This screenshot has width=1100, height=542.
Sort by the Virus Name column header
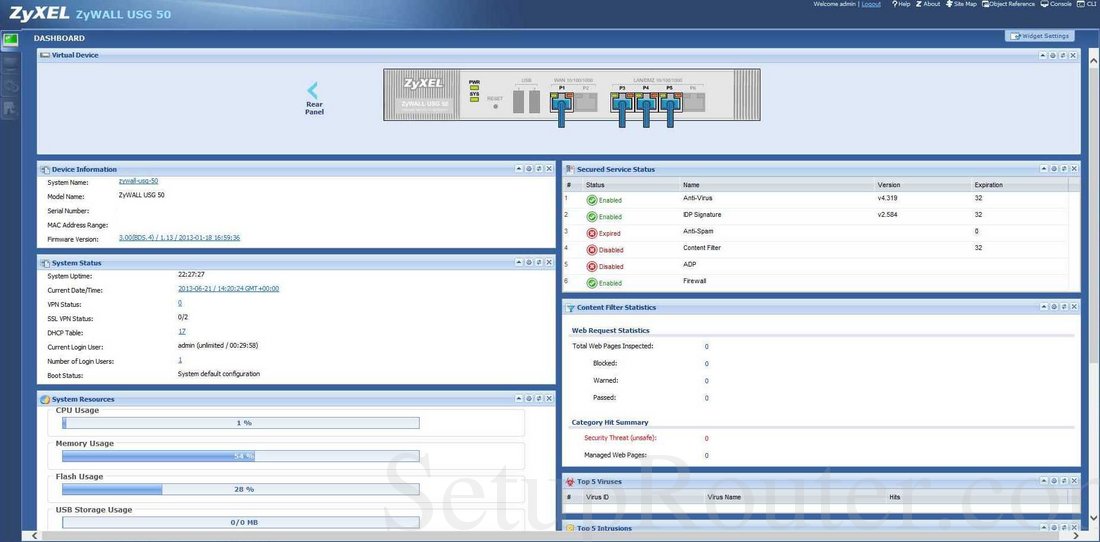tap(795, 497)
